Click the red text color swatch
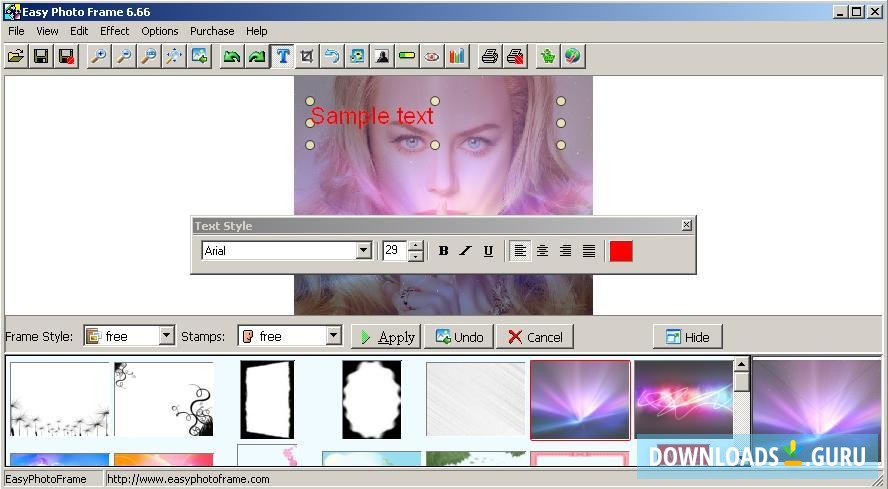 (621, 251)
